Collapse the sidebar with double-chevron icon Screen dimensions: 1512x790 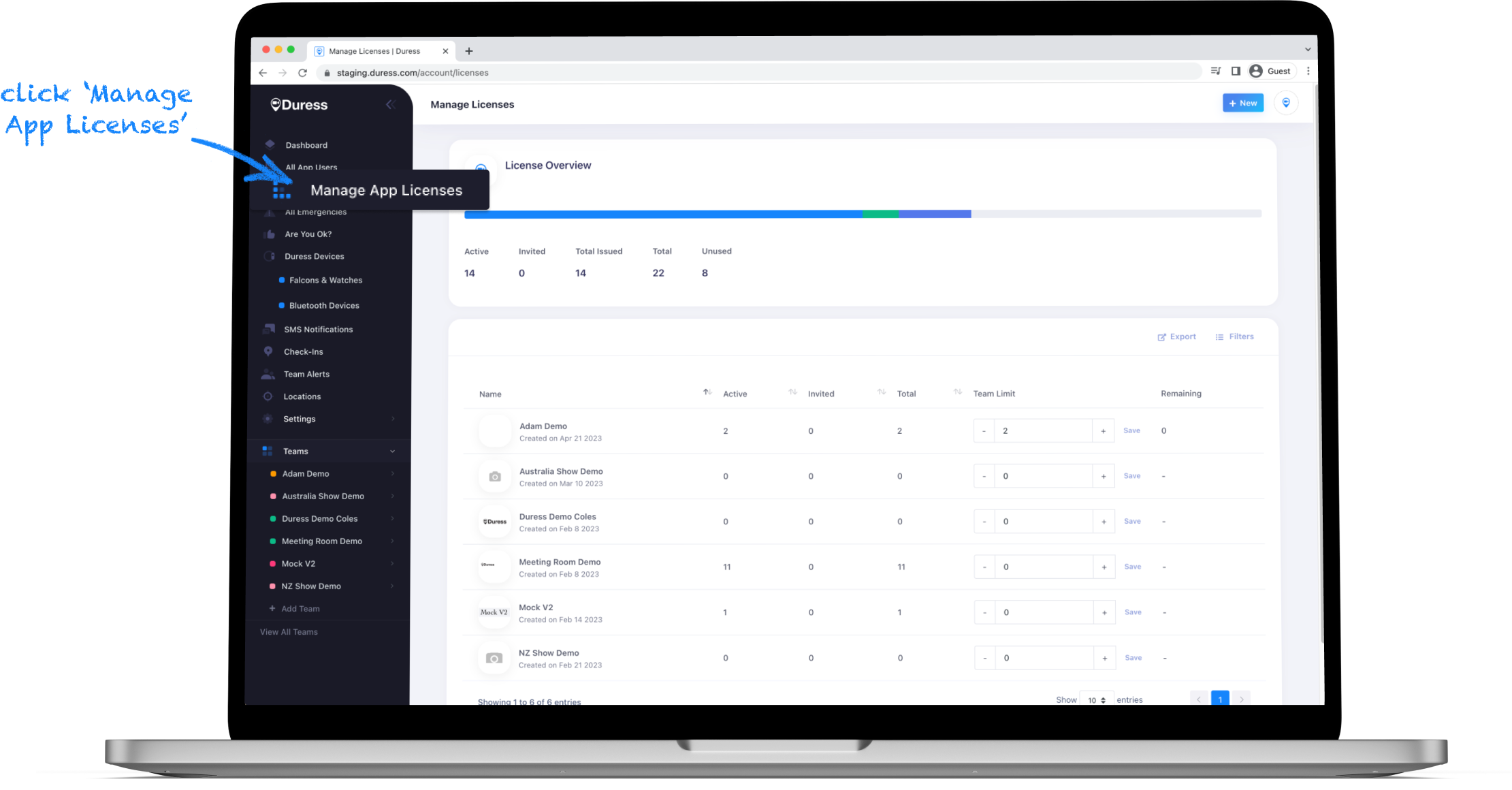(390, 104)
